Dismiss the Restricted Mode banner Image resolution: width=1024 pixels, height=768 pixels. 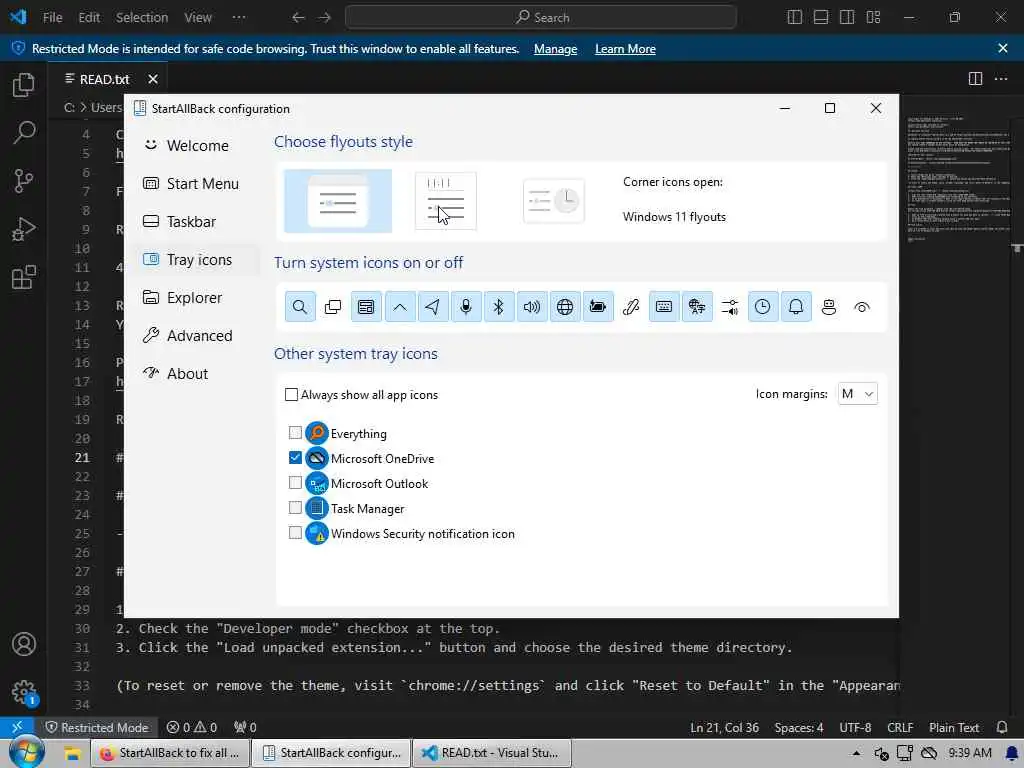tap(1003, 48)
